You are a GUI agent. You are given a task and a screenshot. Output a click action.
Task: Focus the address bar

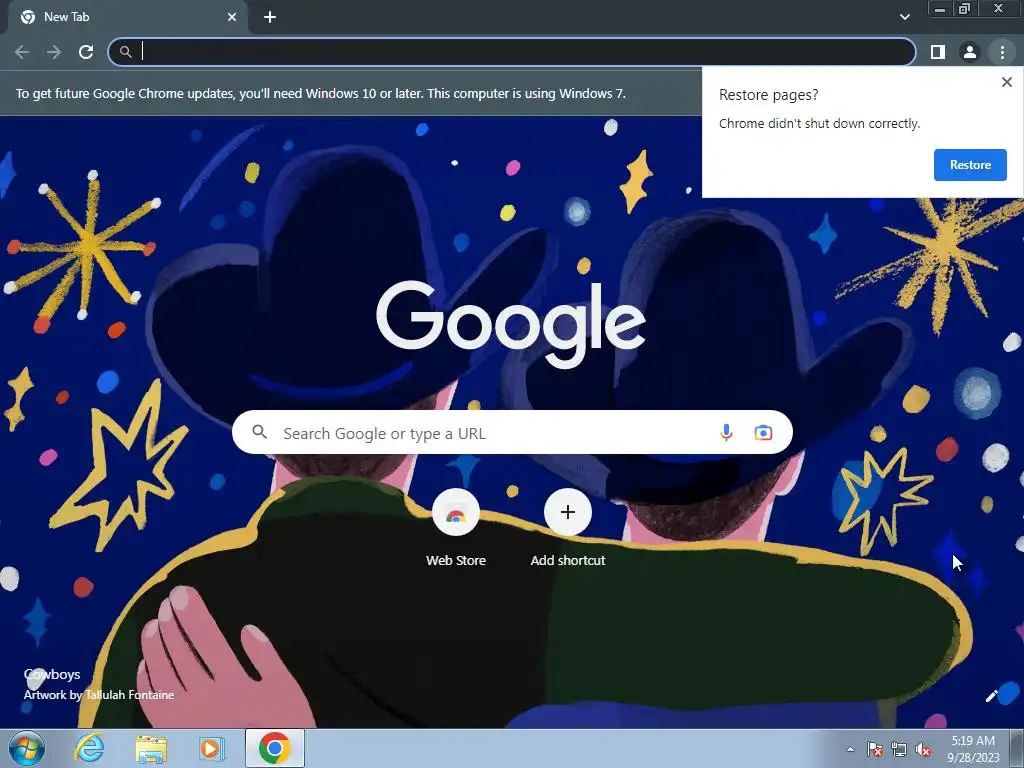[512, 52]
